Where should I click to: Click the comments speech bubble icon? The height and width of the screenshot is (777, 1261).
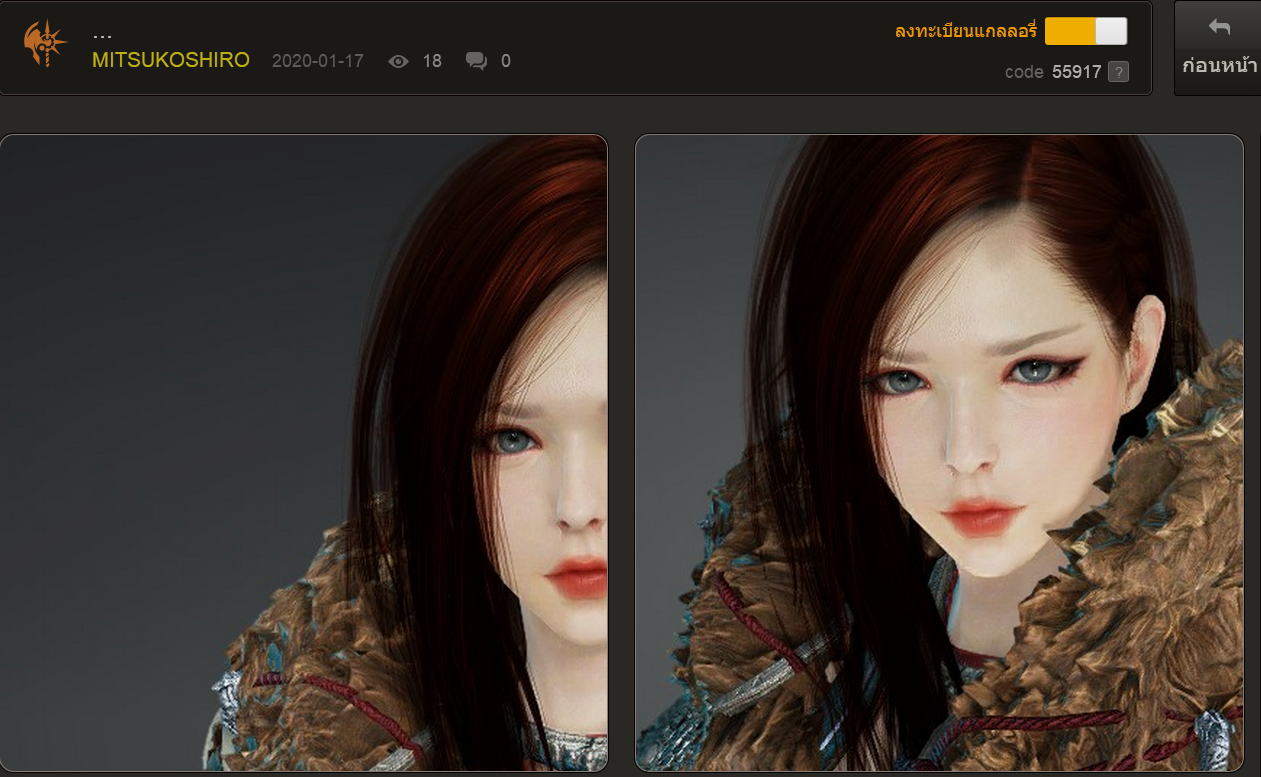point(477,61)
